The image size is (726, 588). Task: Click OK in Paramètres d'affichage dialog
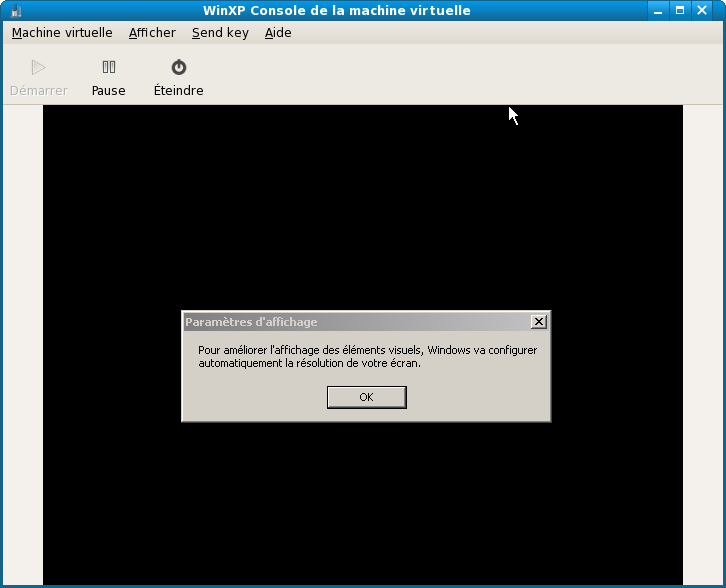pyautogui.click(x=367, y=397)
